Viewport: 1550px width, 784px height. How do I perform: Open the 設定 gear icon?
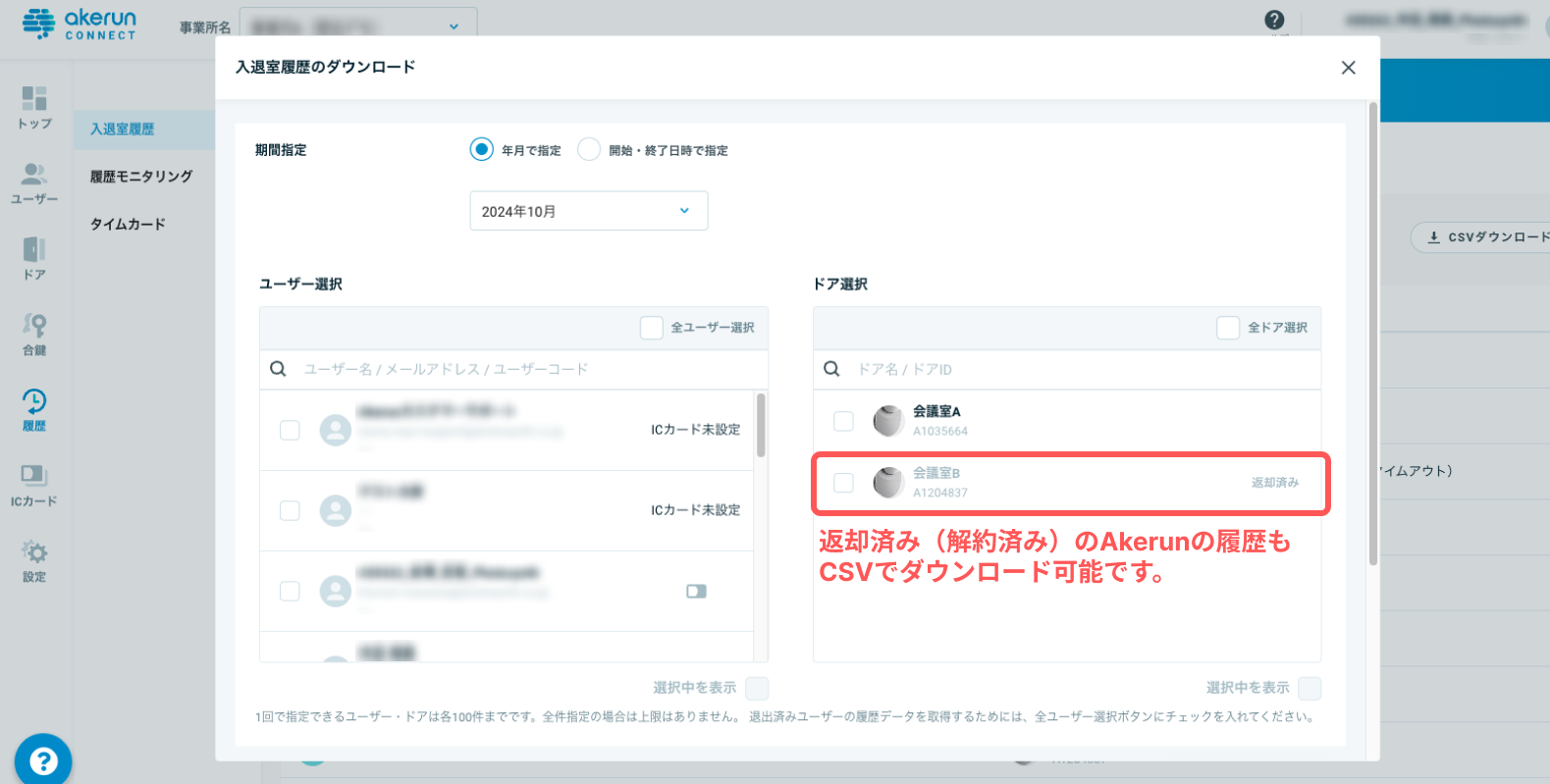pos(34,551)
